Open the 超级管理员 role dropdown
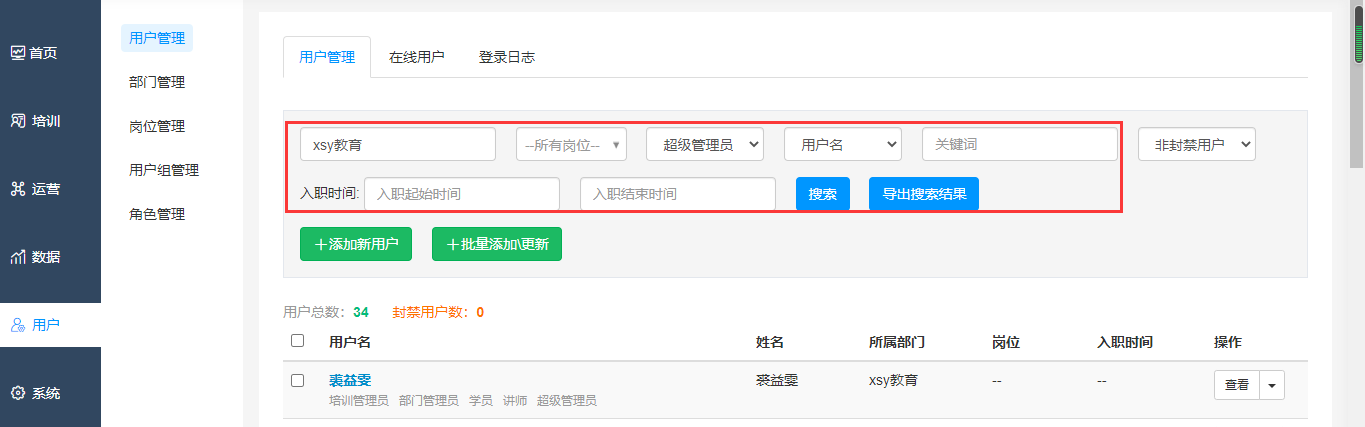This screenshot has height=427, width=1365. (704, 145)
